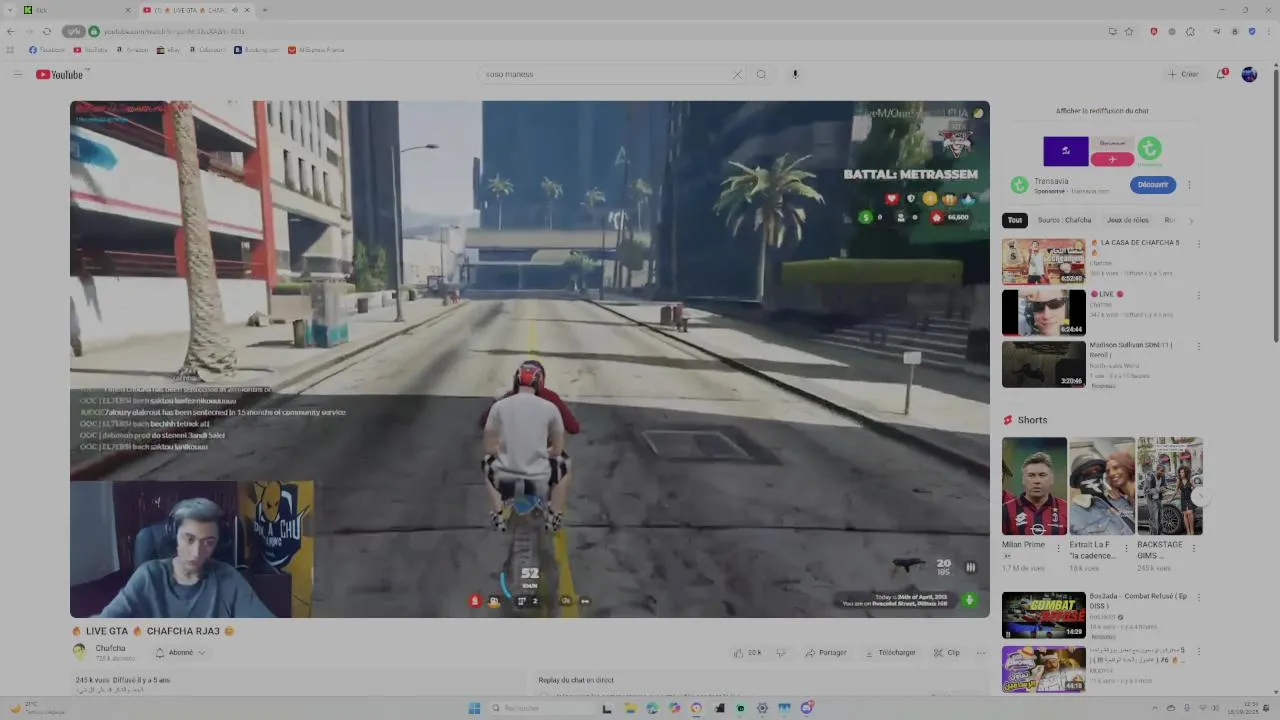1280x720 pixels.
Task: Open the YouTube account avatar menu
Action: 1249,74
